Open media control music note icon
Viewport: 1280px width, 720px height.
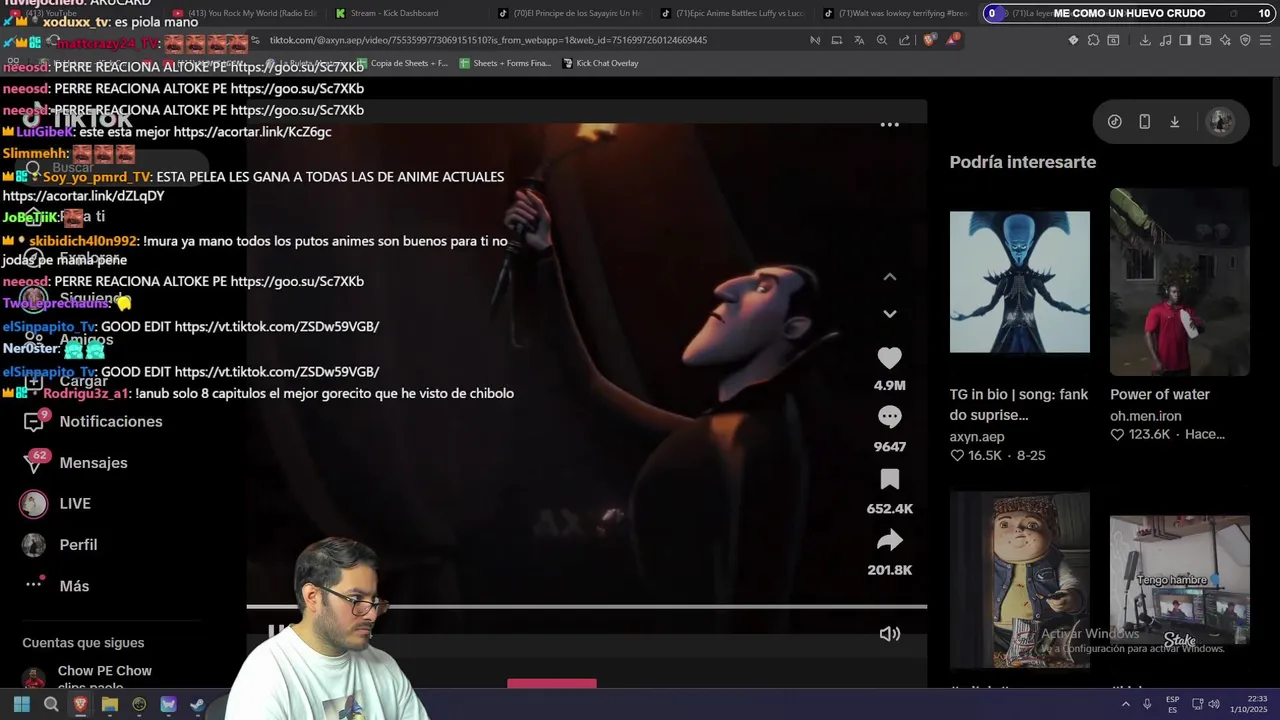coord(1166,40)
